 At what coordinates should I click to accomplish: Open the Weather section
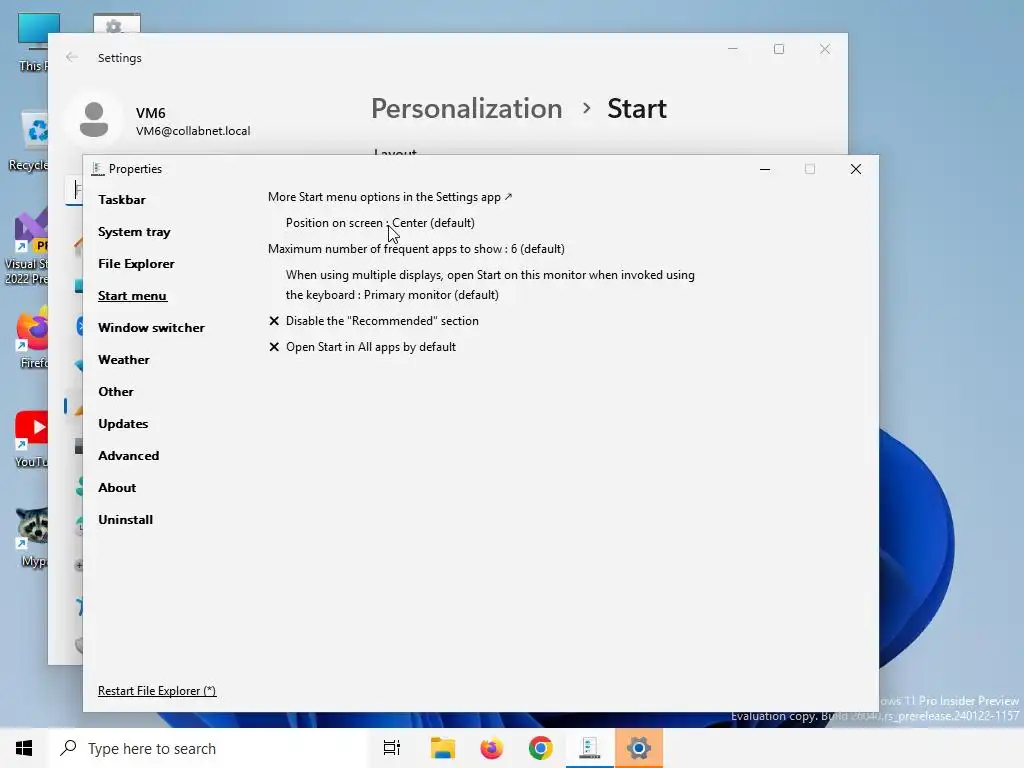(123, 360)
